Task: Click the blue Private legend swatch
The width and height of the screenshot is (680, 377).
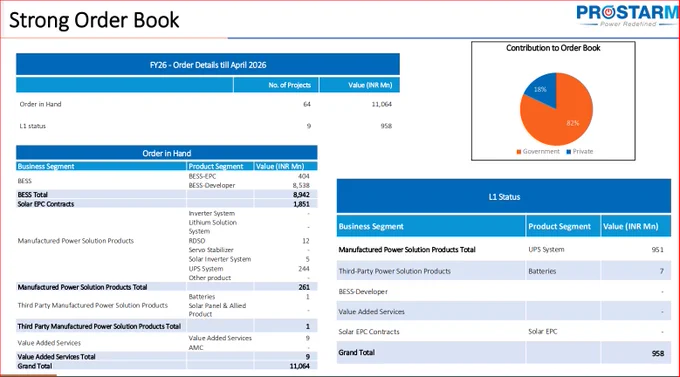Action: 569,152
